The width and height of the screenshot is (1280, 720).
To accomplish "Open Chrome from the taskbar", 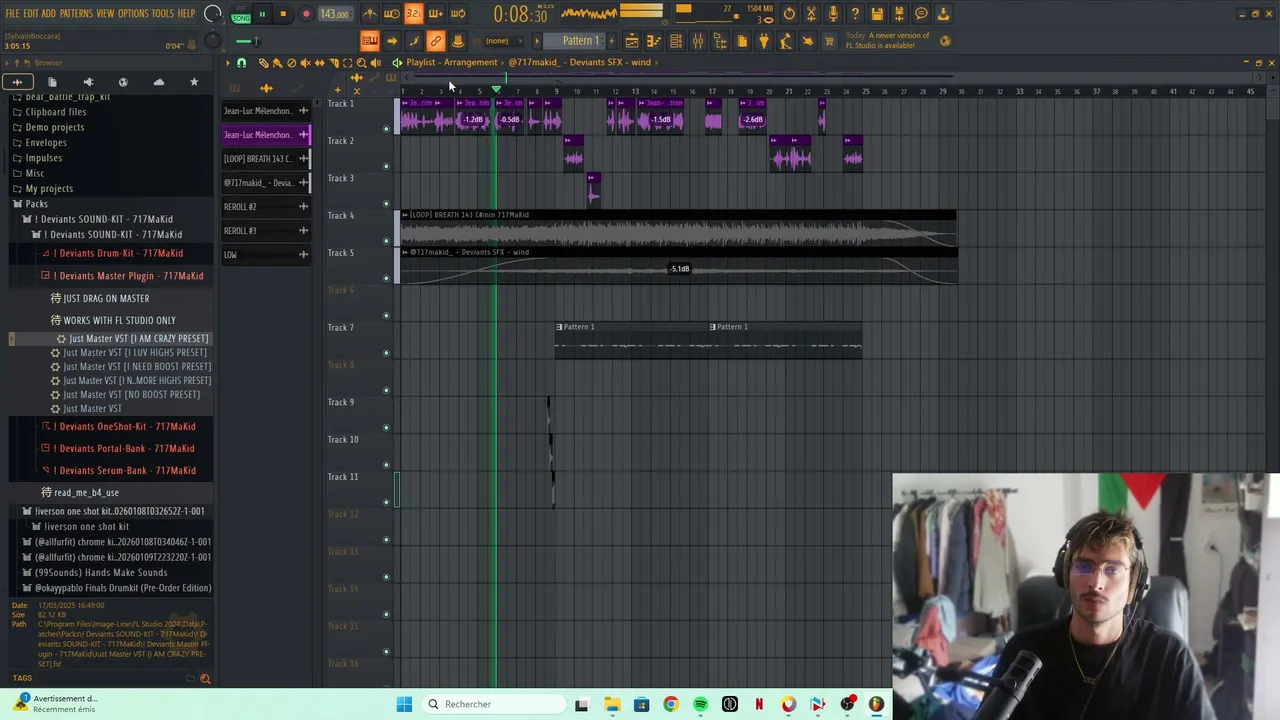I will pos(671,704).
